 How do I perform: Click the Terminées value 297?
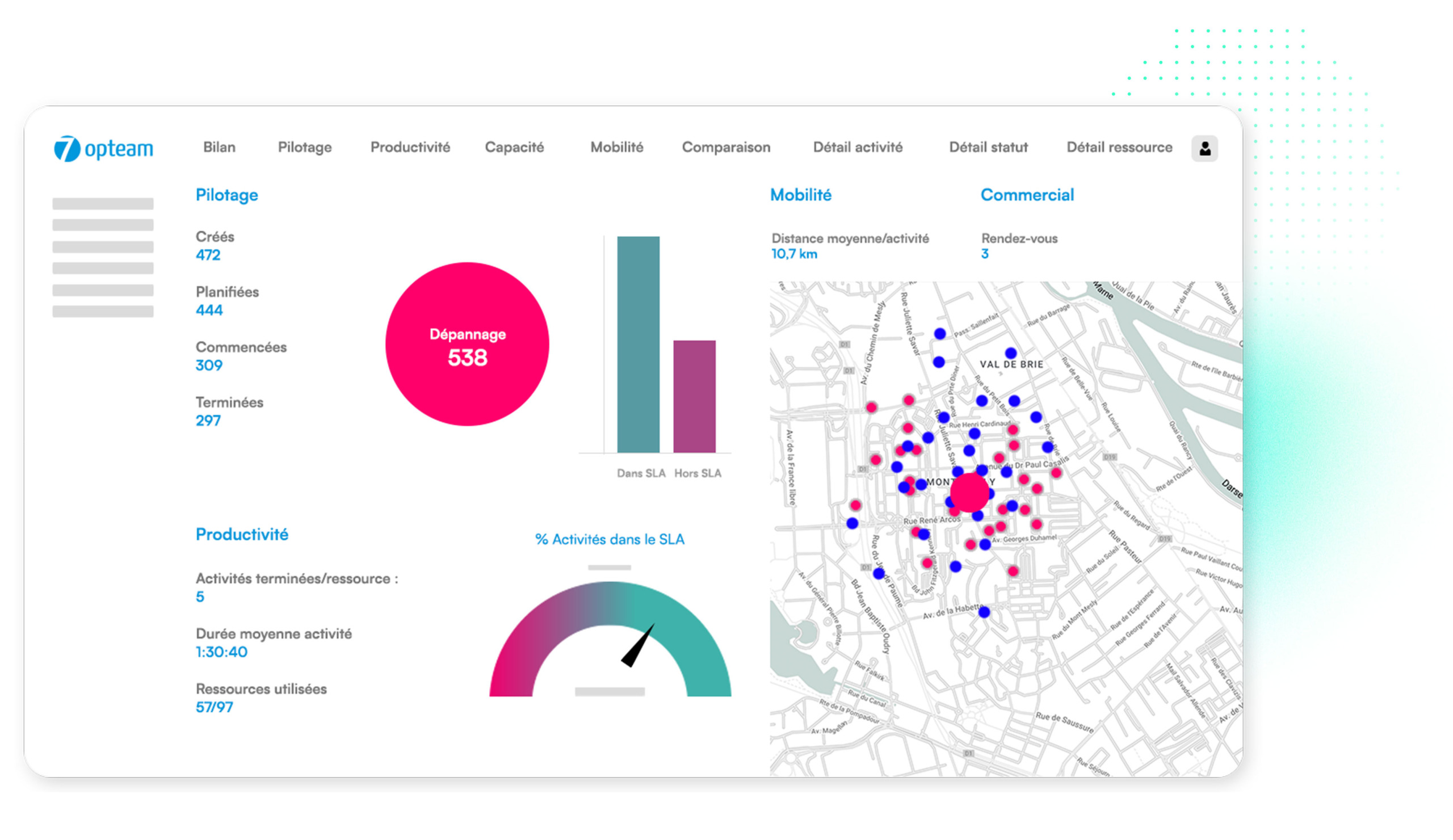tap(208, 421)
